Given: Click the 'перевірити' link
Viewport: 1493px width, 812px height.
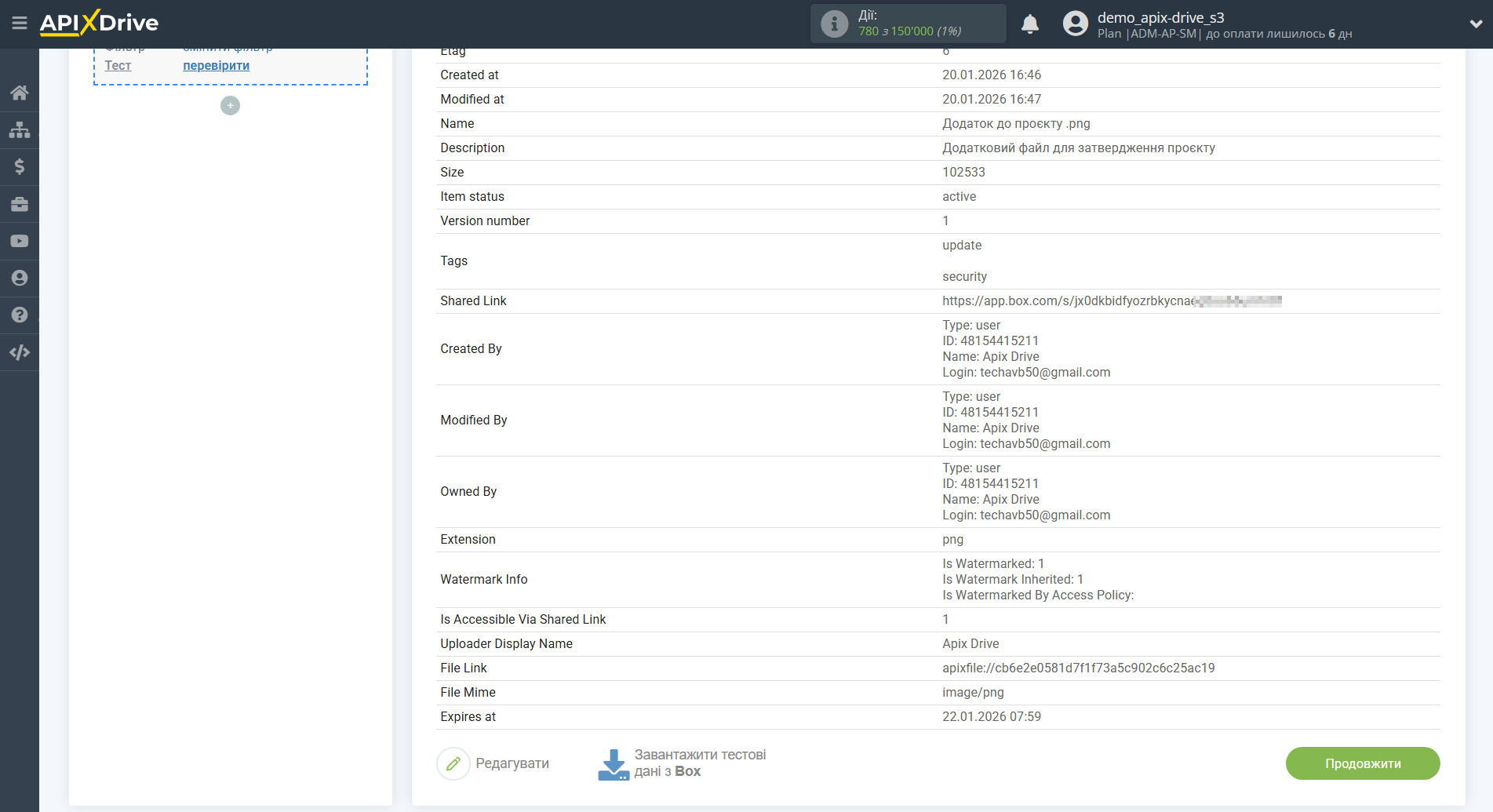Looking at the screenshot, I should (216, 66).
